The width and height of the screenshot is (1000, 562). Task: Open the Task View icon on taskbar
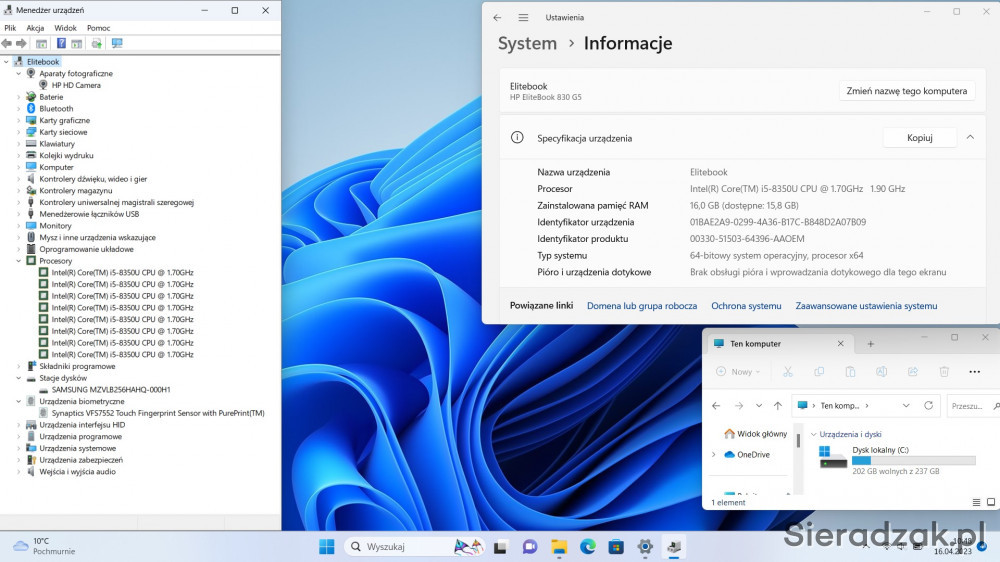click(x=500, y=547)
